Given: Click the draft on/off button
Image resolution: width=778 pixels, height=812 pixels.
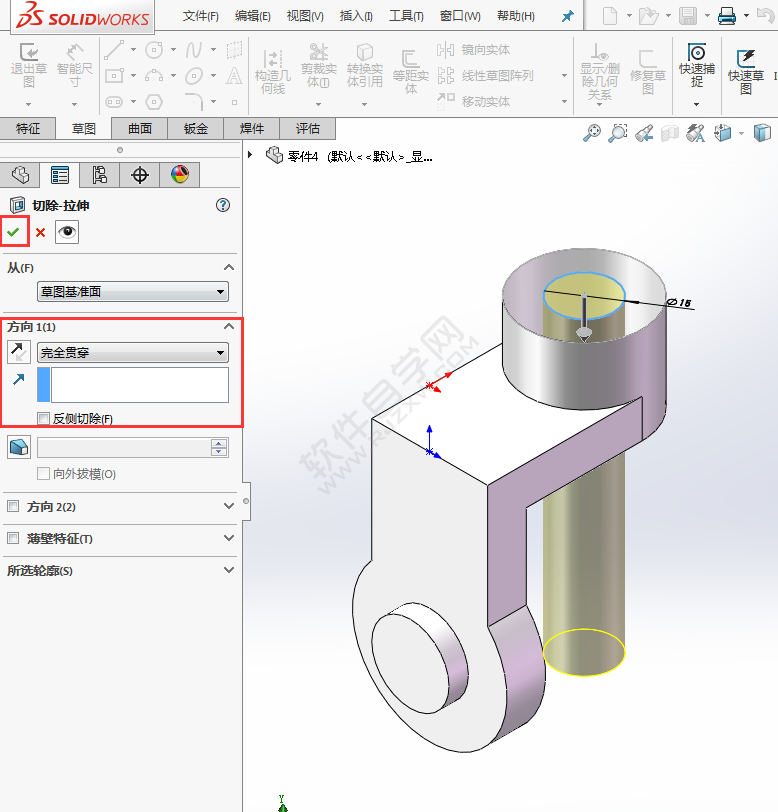Looking at the screenshot, I should point(19,447).
